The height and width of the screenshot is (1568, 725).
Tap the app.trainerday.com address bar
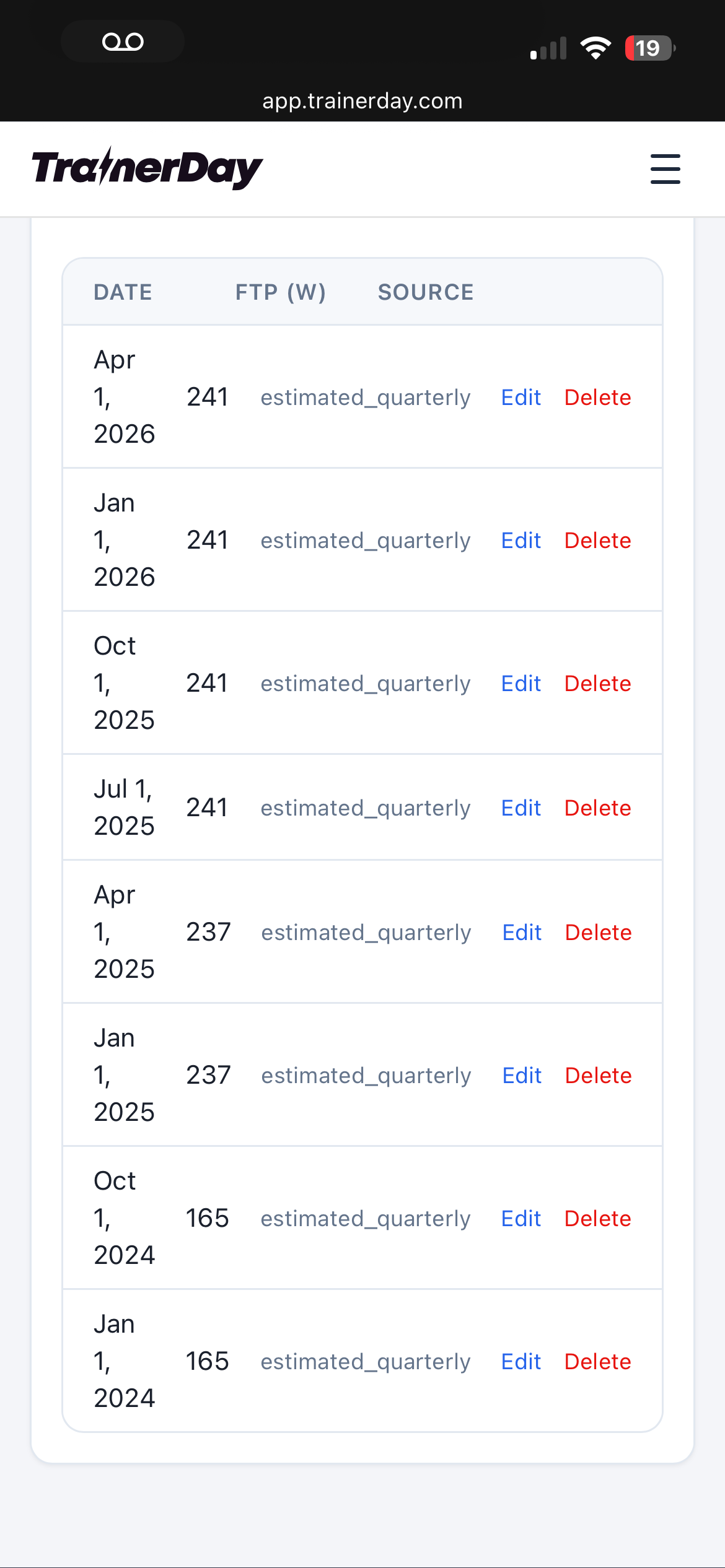(362, 100)
